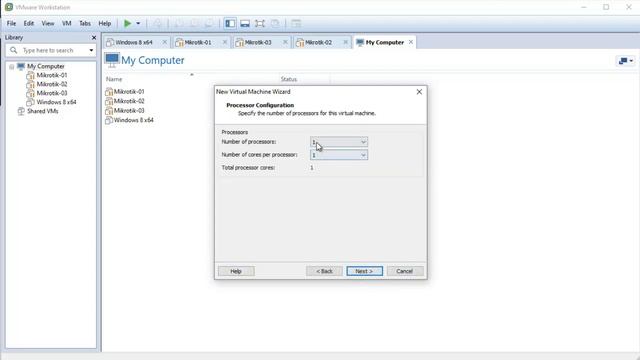
Task: Open the Edit menu
Action: click(x=29, y=24)
